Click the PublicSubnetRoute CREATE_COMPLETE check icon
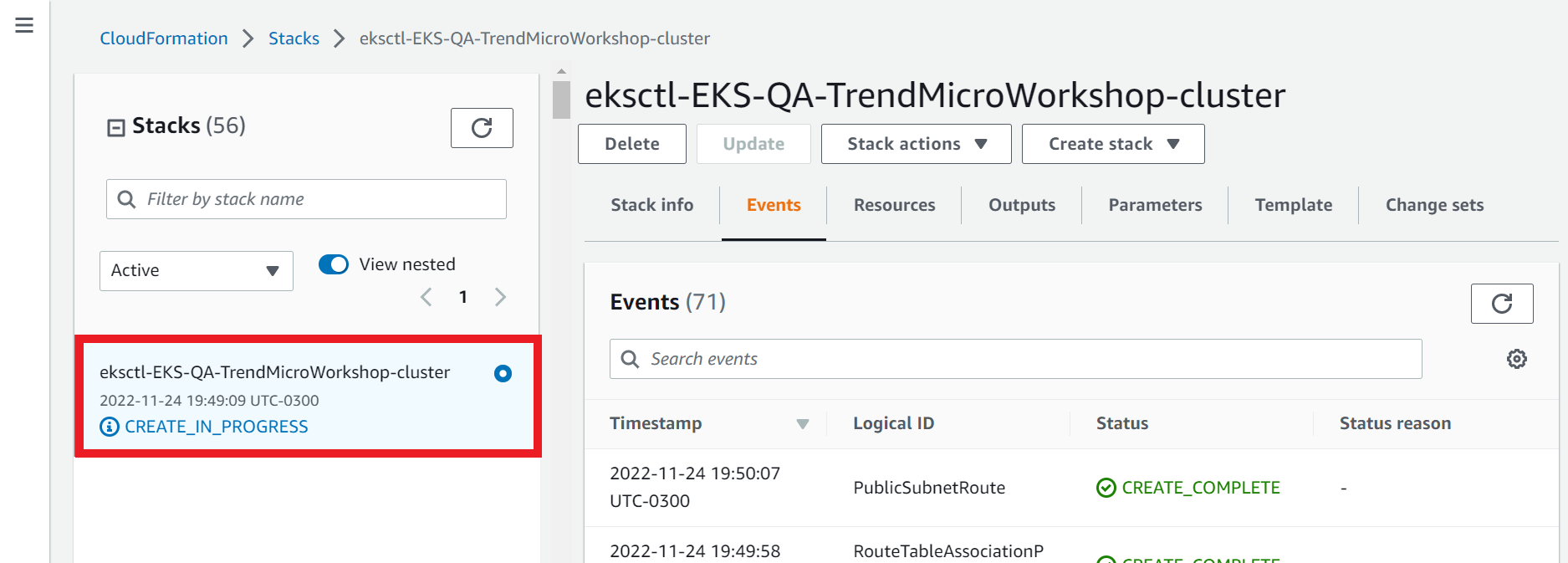 (1106, 488)
